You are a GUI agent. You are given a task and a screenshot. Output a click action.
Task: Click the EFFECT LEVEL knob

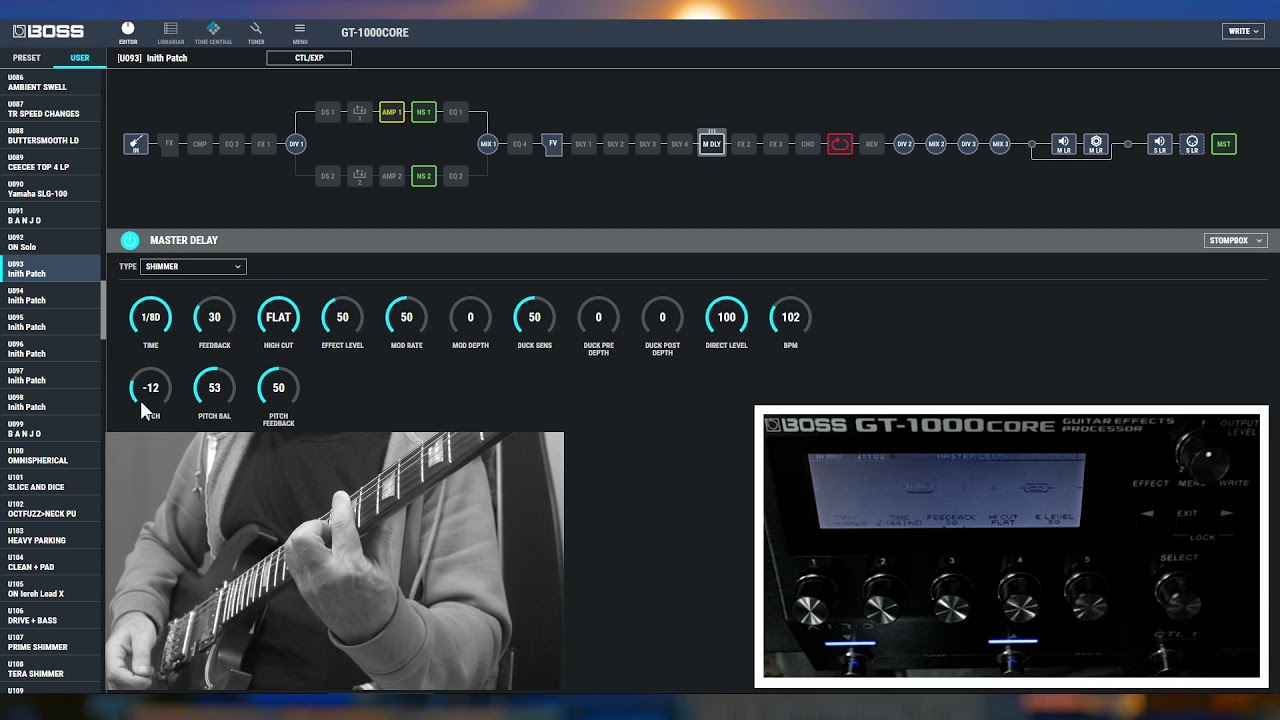[x=342, y=317]
